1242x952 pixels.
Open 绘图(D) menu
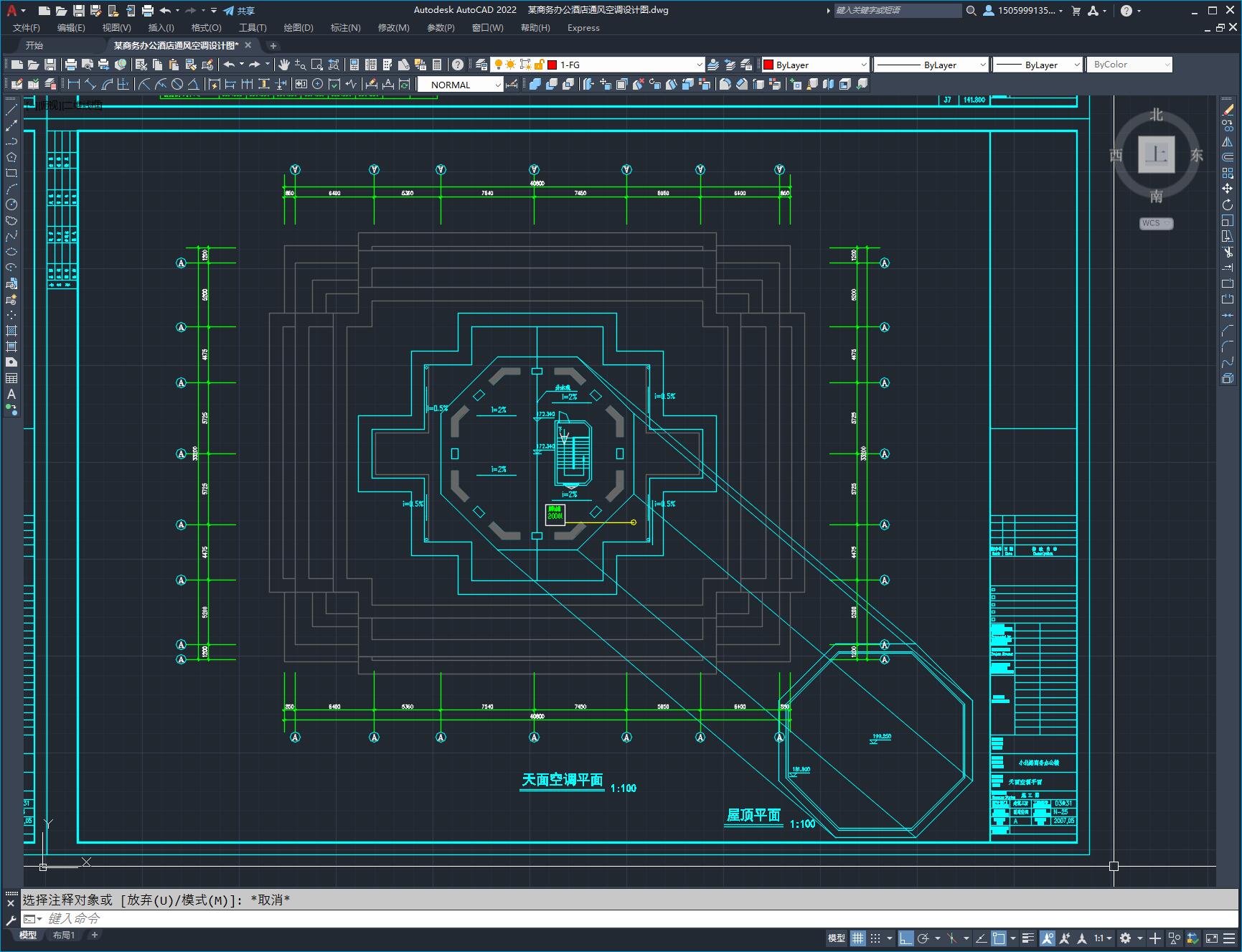point(298,28)
